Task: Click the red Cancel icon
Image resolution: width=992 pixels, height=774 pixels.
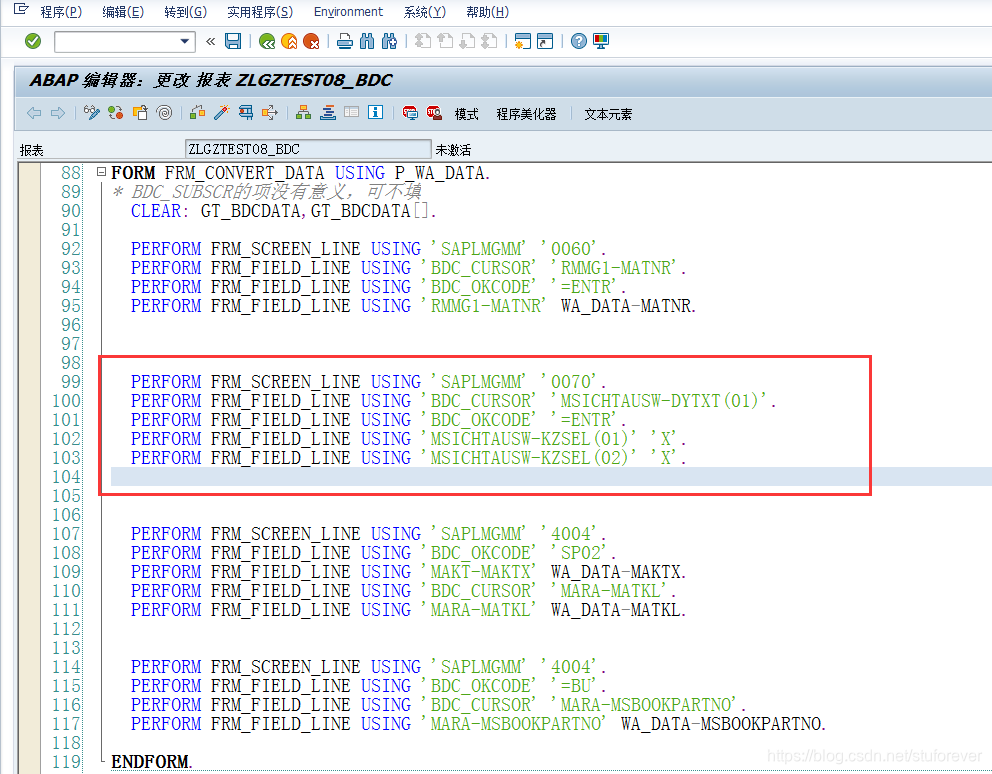Action: [311, 42]
